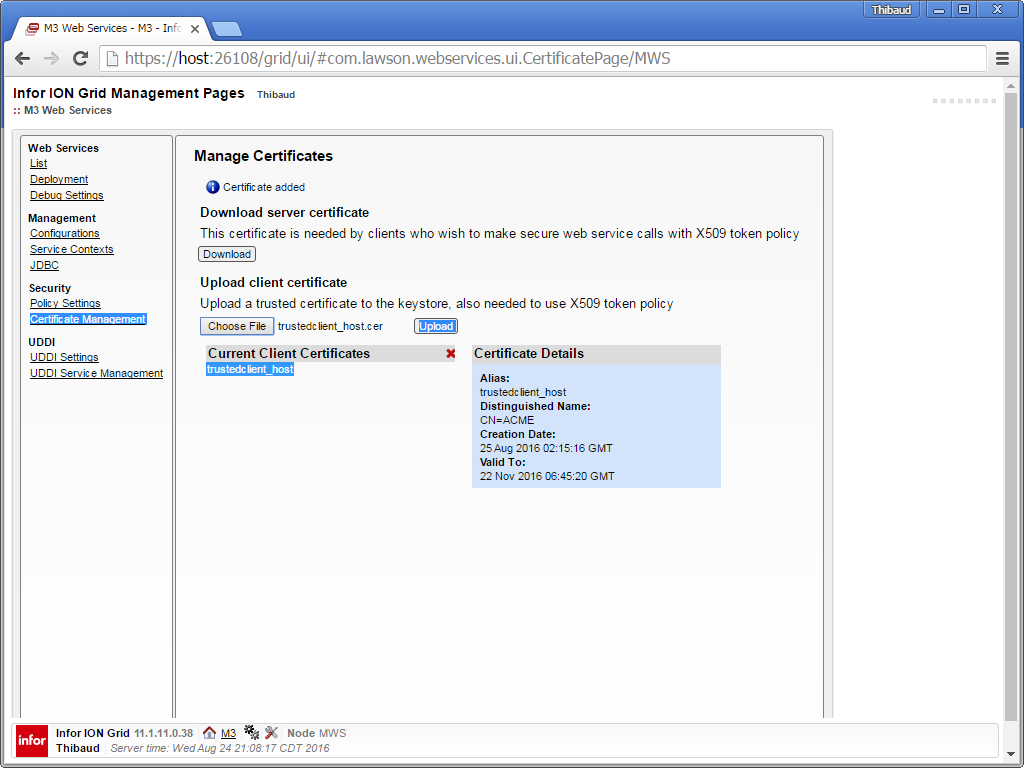Click the browser back arrow
The height and width of the screenshot is (768, 1024).
click(22, 59)
